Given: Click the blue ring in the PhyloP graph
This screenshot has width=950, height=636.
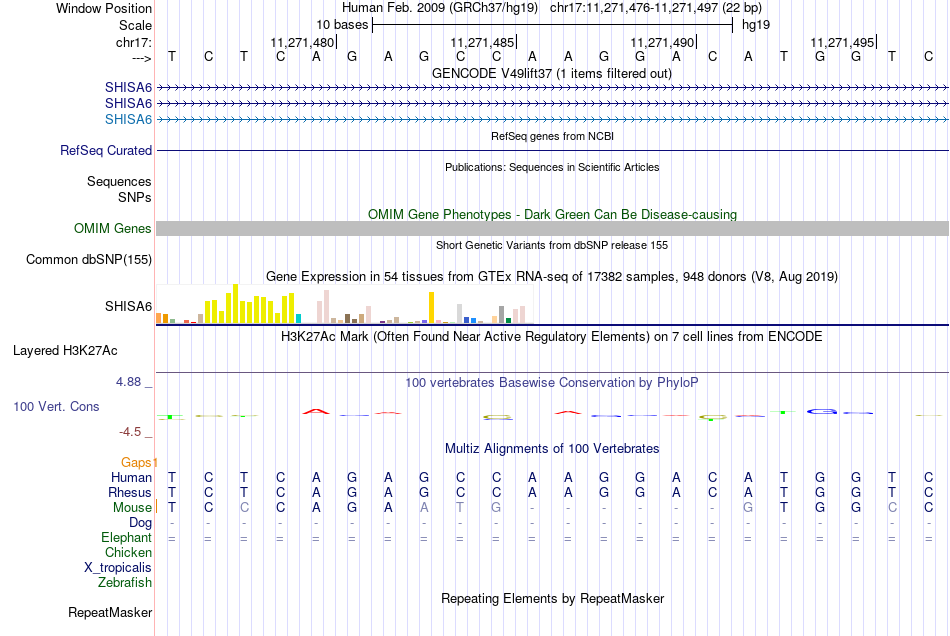Looking at the screenshot, I should tap(822, 412).
